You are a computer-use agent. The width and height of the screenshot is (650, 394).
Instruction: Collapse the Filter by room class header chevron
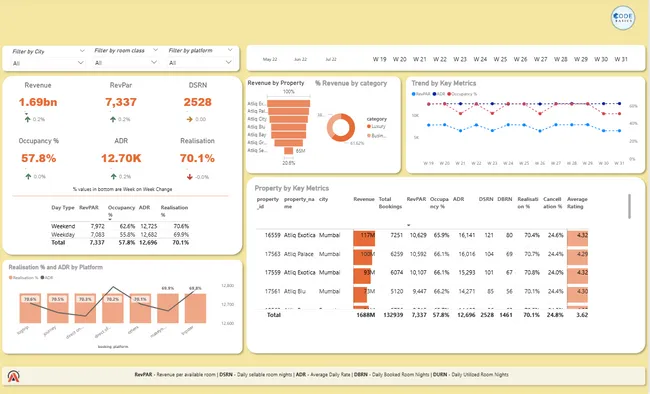[155, 50]
